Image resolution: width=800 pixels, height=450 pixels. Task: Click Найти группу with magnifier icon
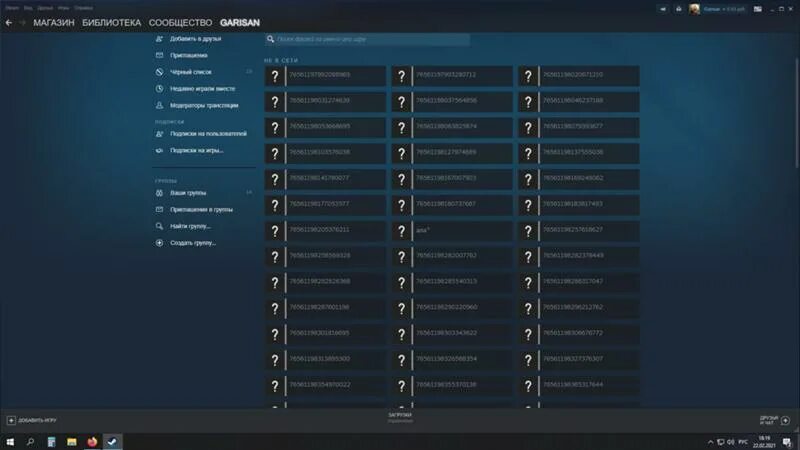(x=190, y=226)
